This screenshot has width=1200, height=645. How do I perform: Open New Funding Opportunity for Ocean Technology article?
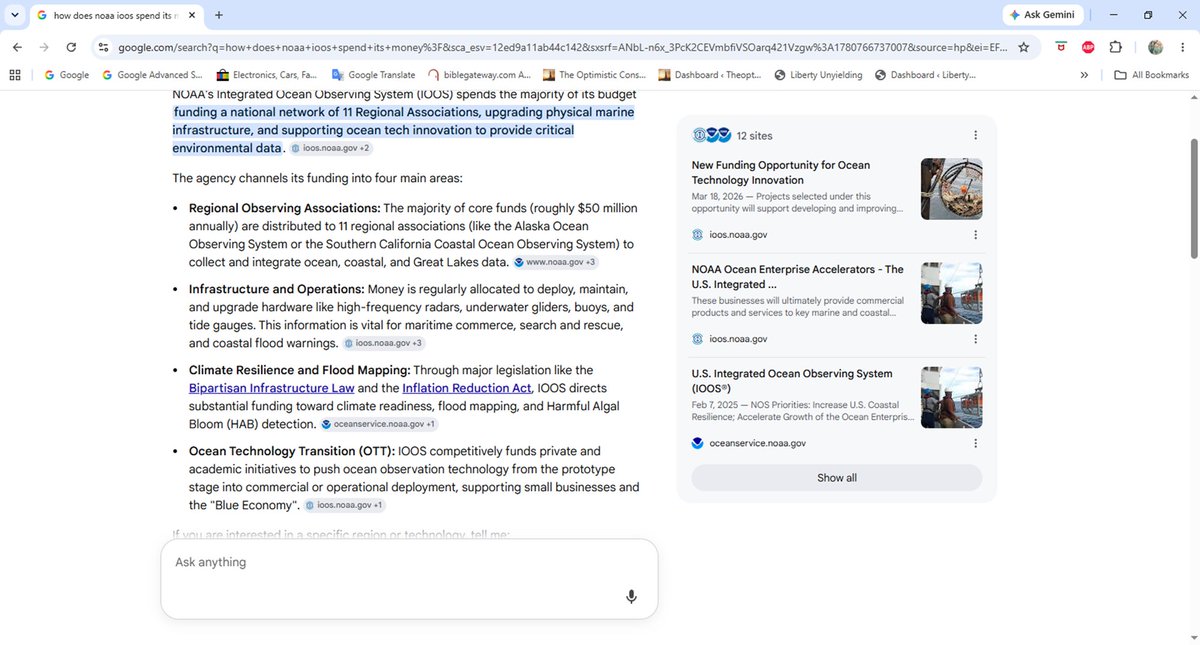point(781,172)
